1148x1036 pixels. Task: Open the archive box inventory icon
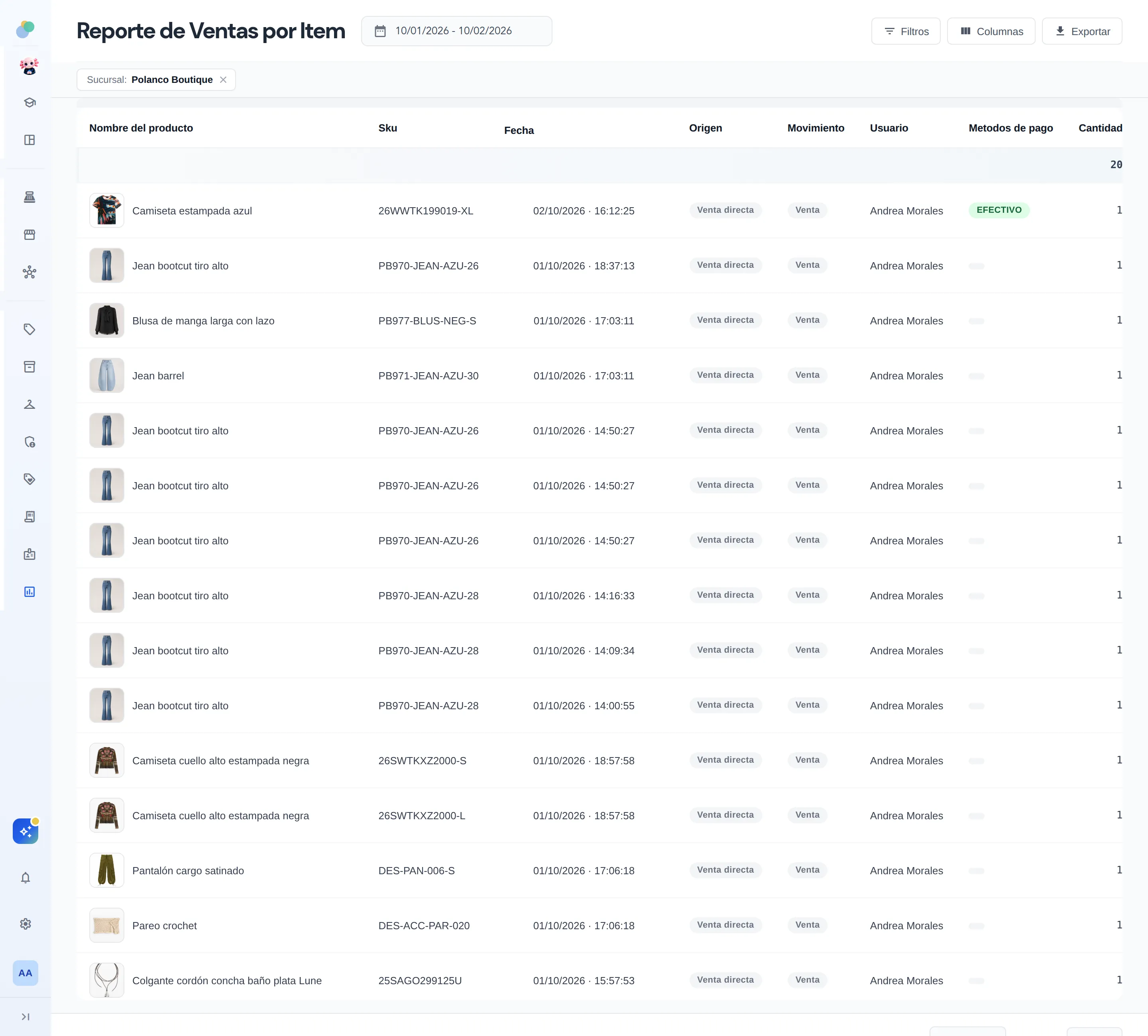(x=29, y=367)
